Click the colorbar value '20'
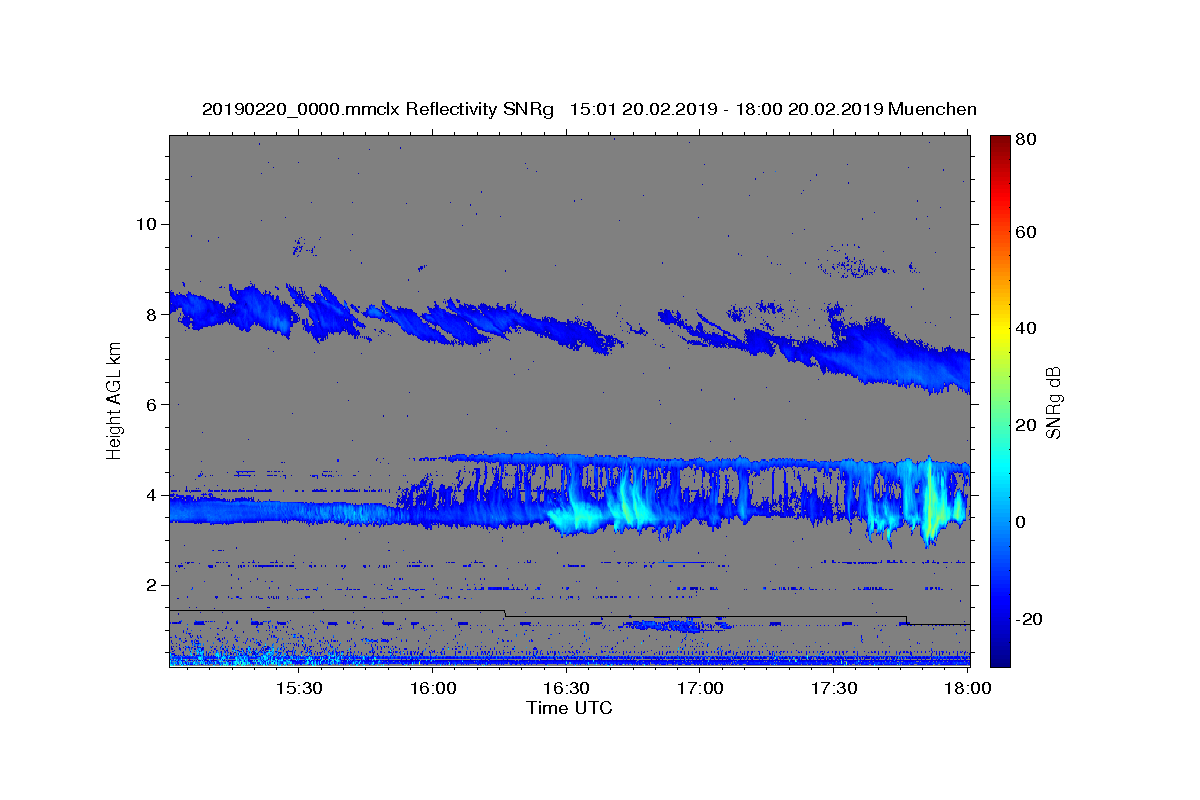The height and width of the screenshot is (800, 1200). (1025, 425)
